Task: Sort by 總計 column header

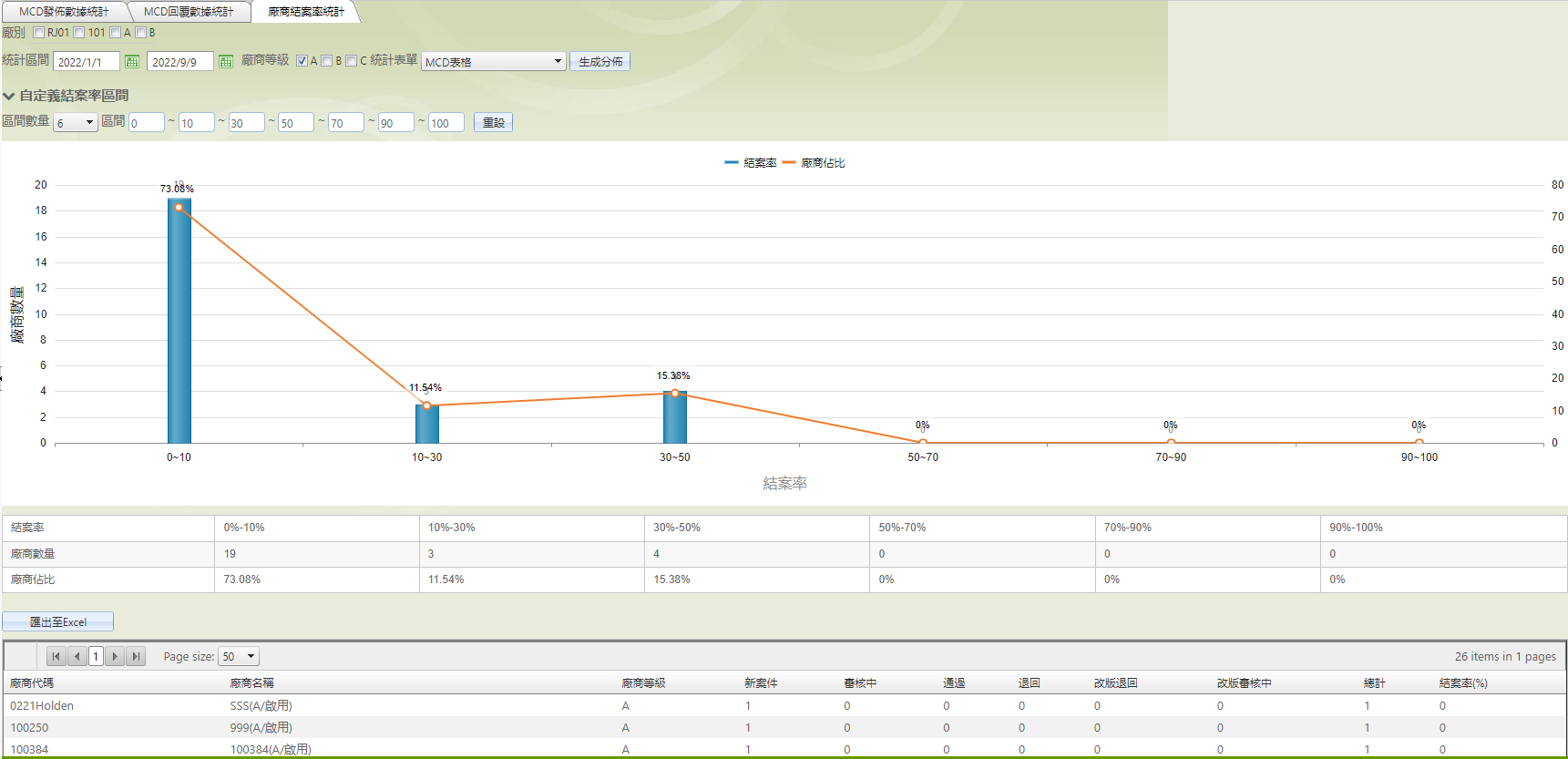Action: point(1375,682)
